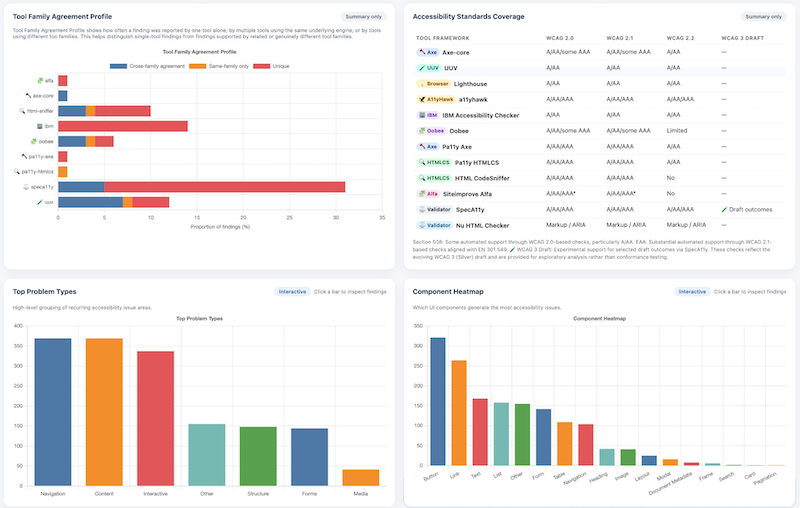
Task: Click the red Unique bar for speca11y
Action: [224, 187]
